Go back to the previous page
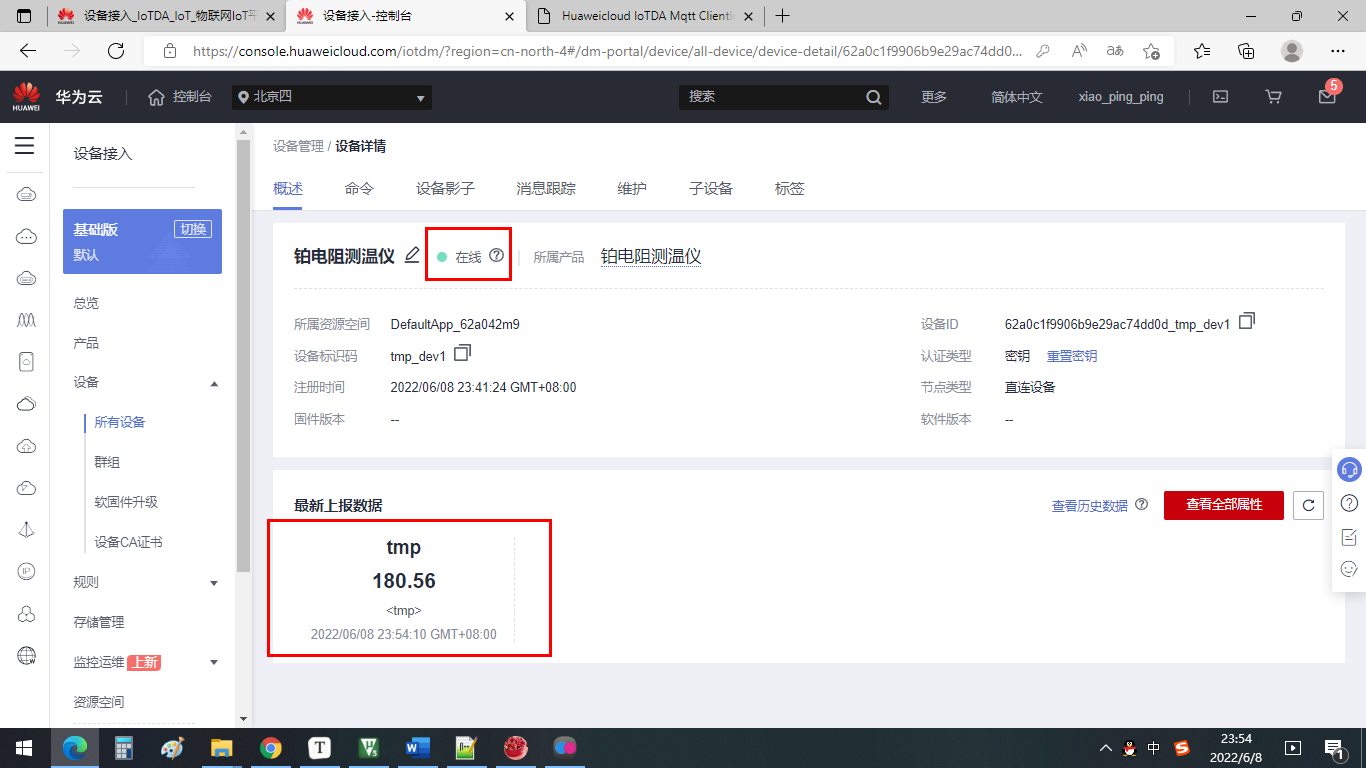 (x=28, y=50)
